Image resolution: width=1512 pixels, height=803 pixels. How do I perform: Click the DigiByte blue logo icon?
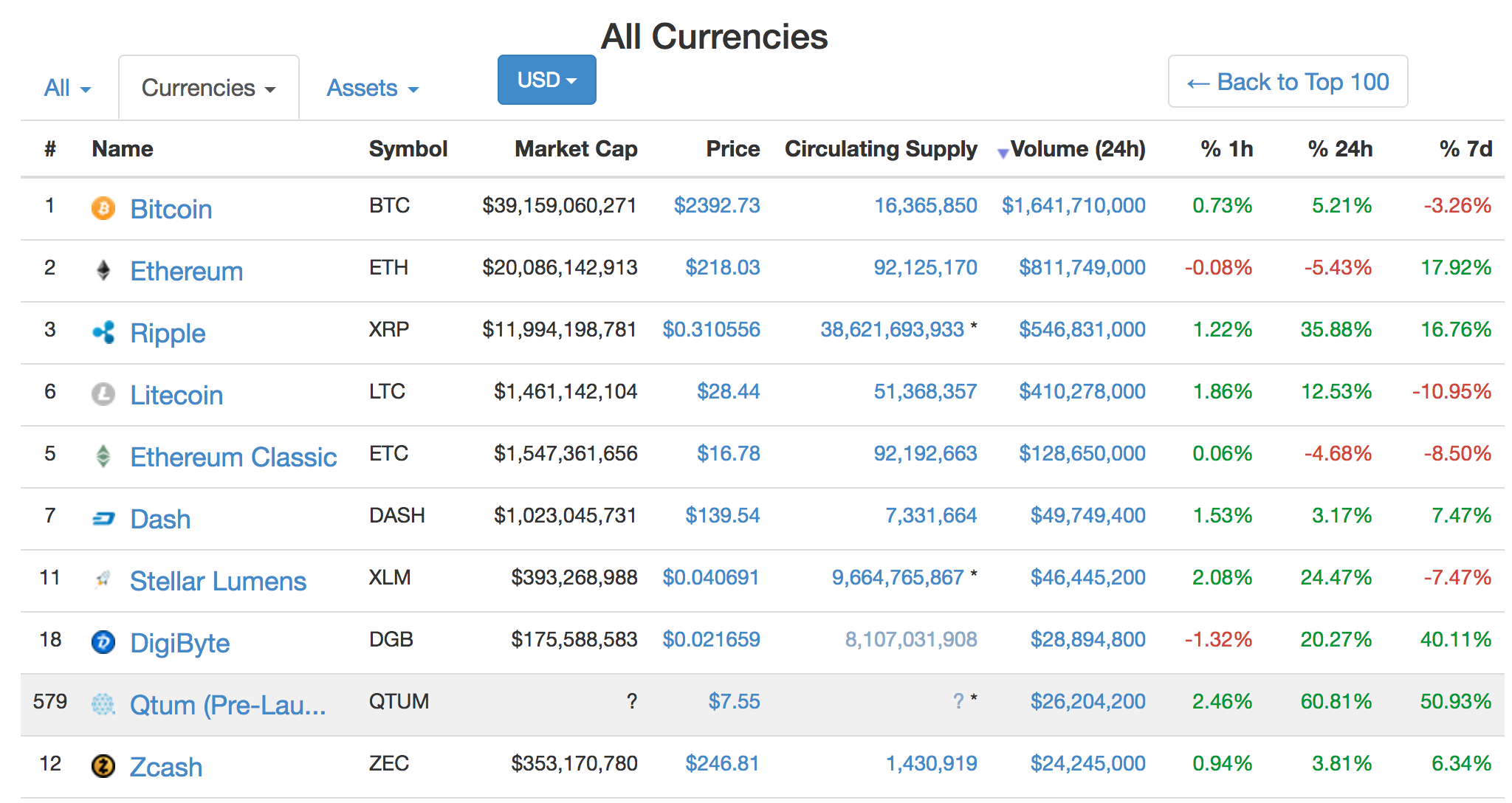tap(103, 642)
